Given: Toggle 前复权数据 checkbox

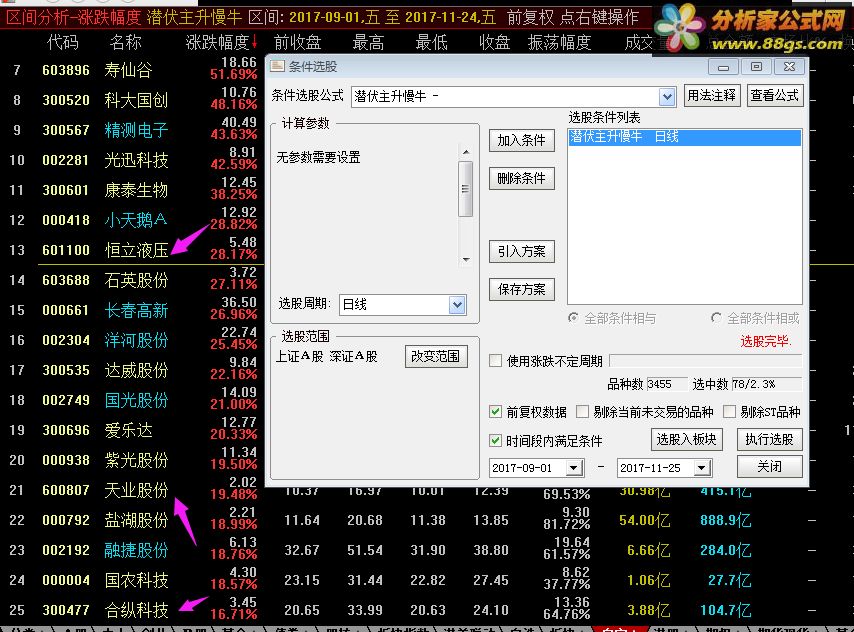Looking at the screenshot, I should click(495, 412).
